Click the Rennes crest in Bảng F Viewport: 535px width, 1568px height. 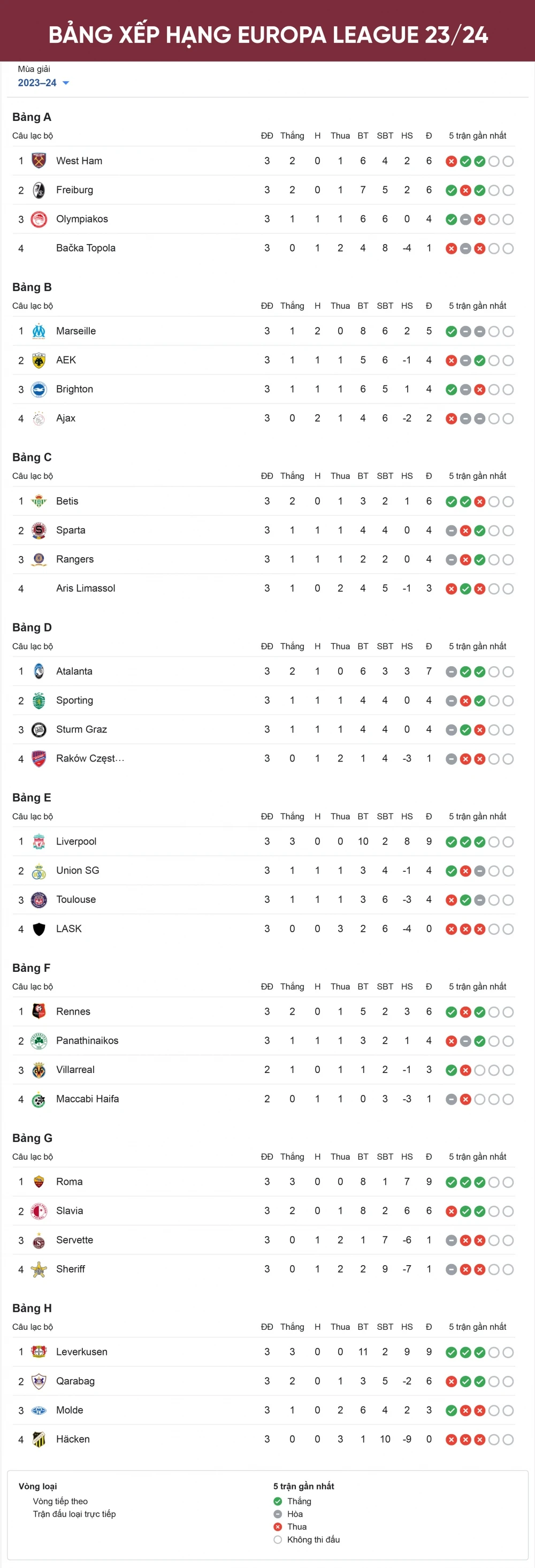[x=38, y=1011]
